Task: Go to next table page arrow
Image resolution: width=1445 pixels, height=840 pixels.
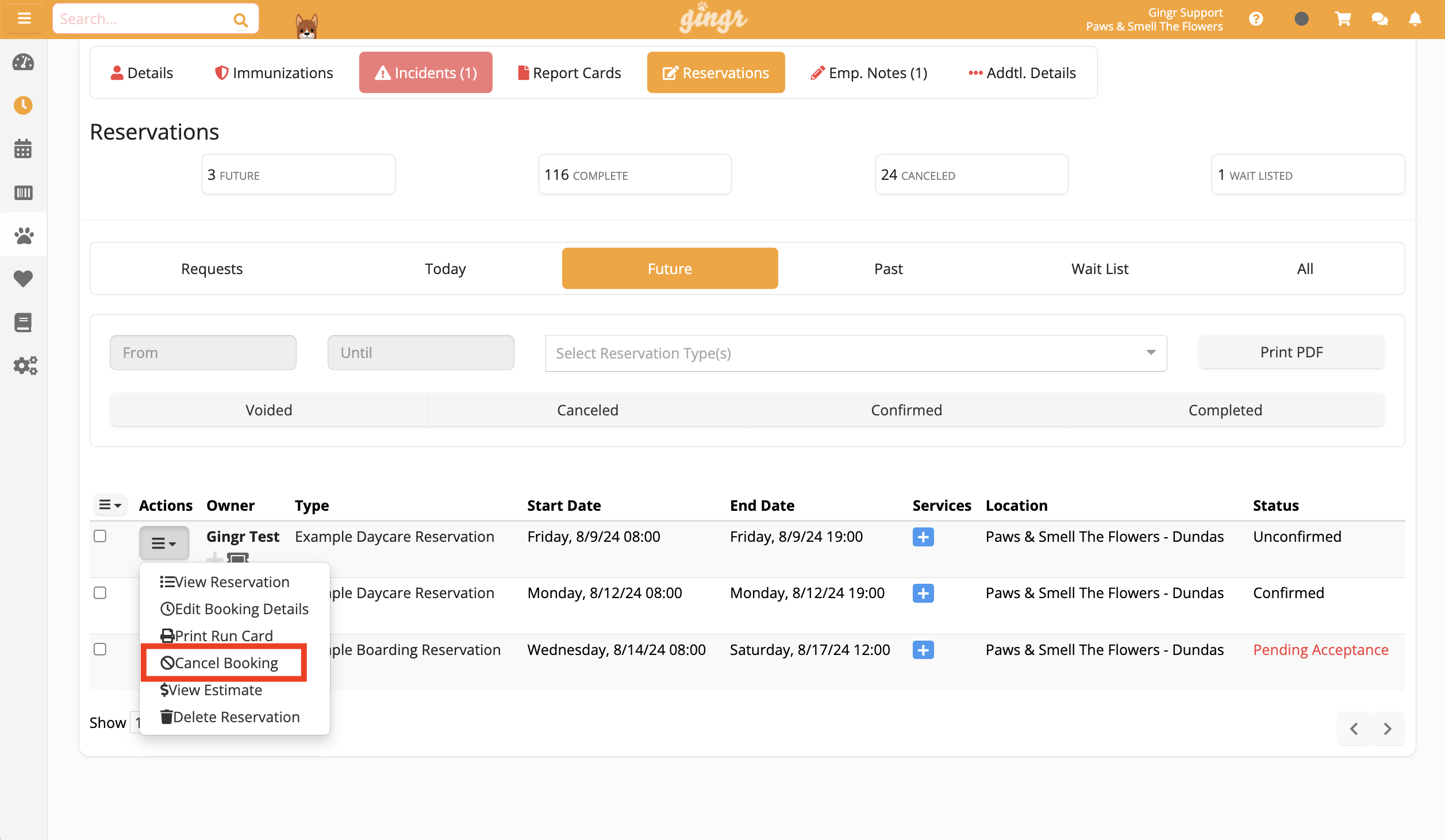Action: [1388, 729]
